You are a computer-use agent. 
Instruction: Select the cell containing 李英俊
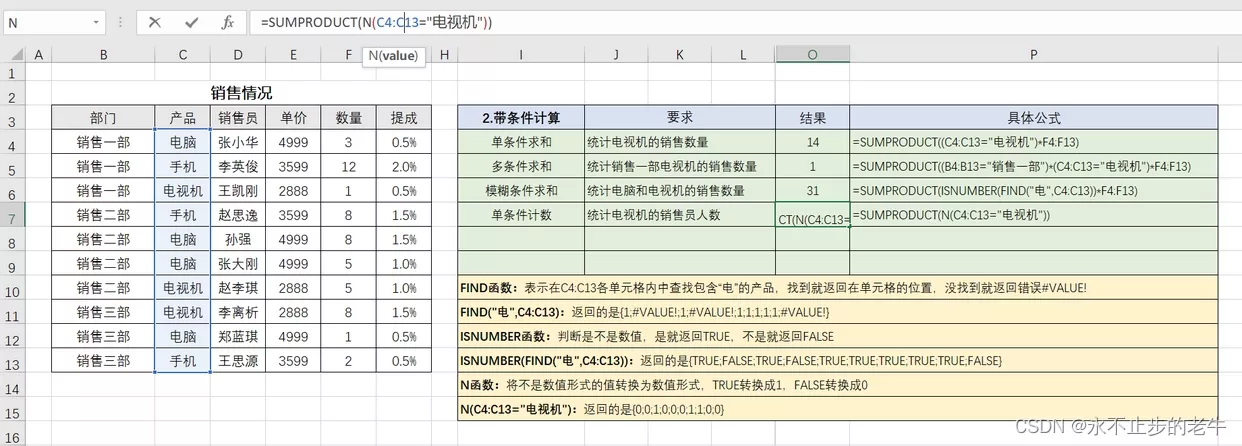(x=238, y=166)
